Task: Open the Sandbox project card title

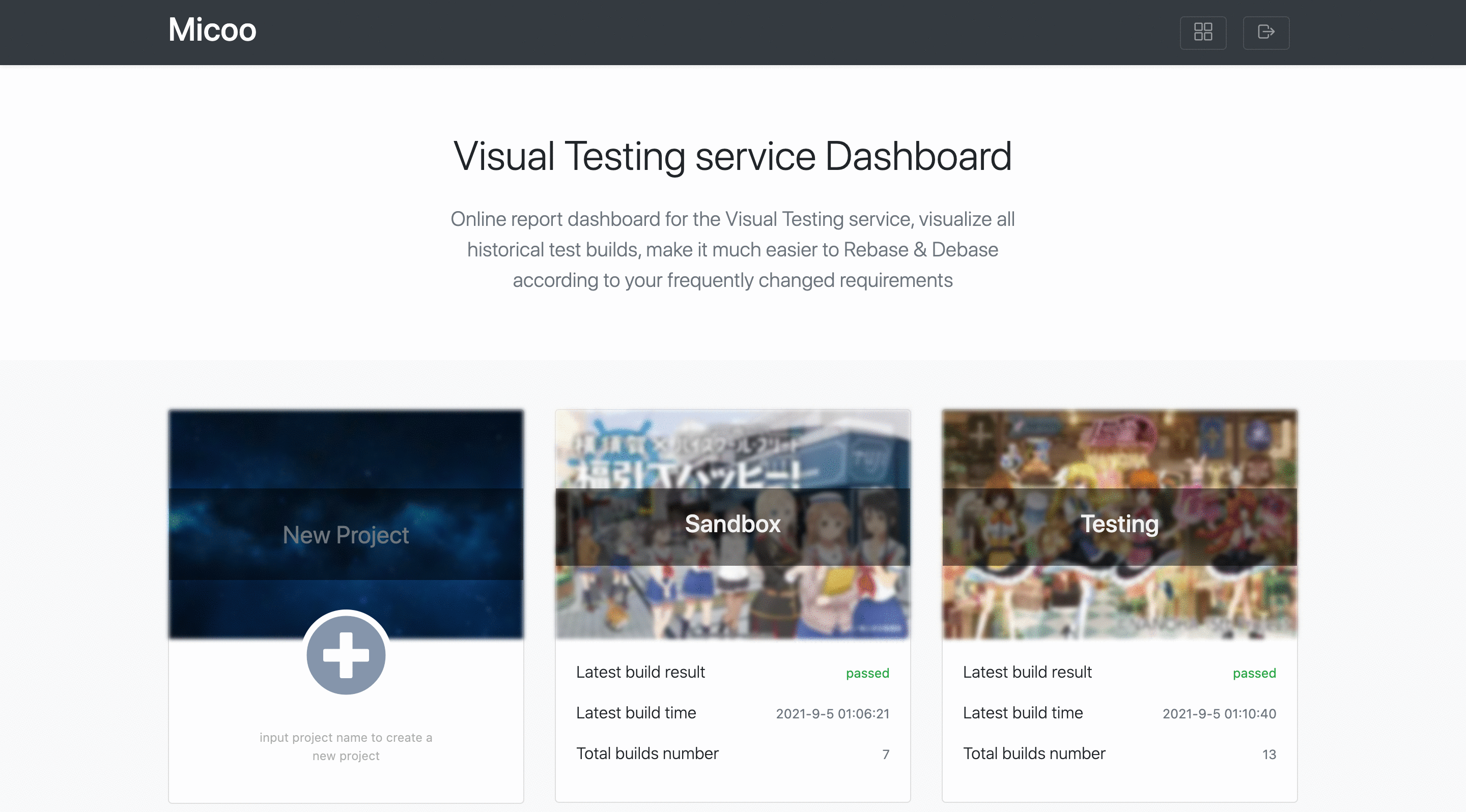Action: pyautogui.click(x=732, y=524)
